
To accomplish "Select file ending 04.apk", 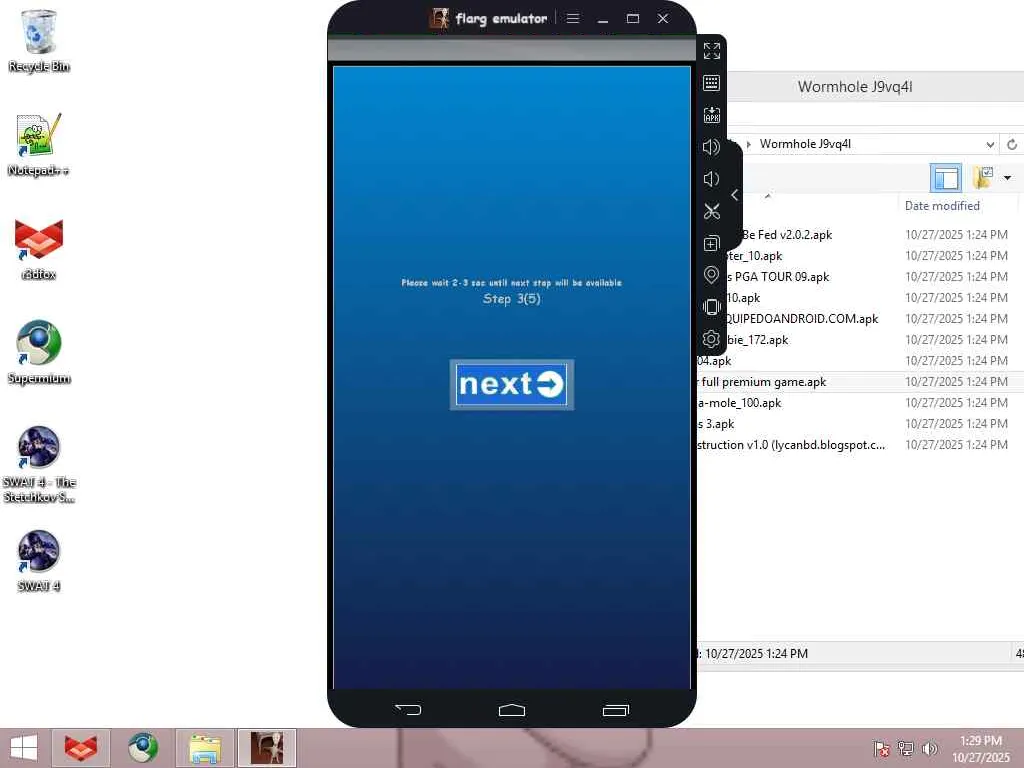I will [714, 360].
